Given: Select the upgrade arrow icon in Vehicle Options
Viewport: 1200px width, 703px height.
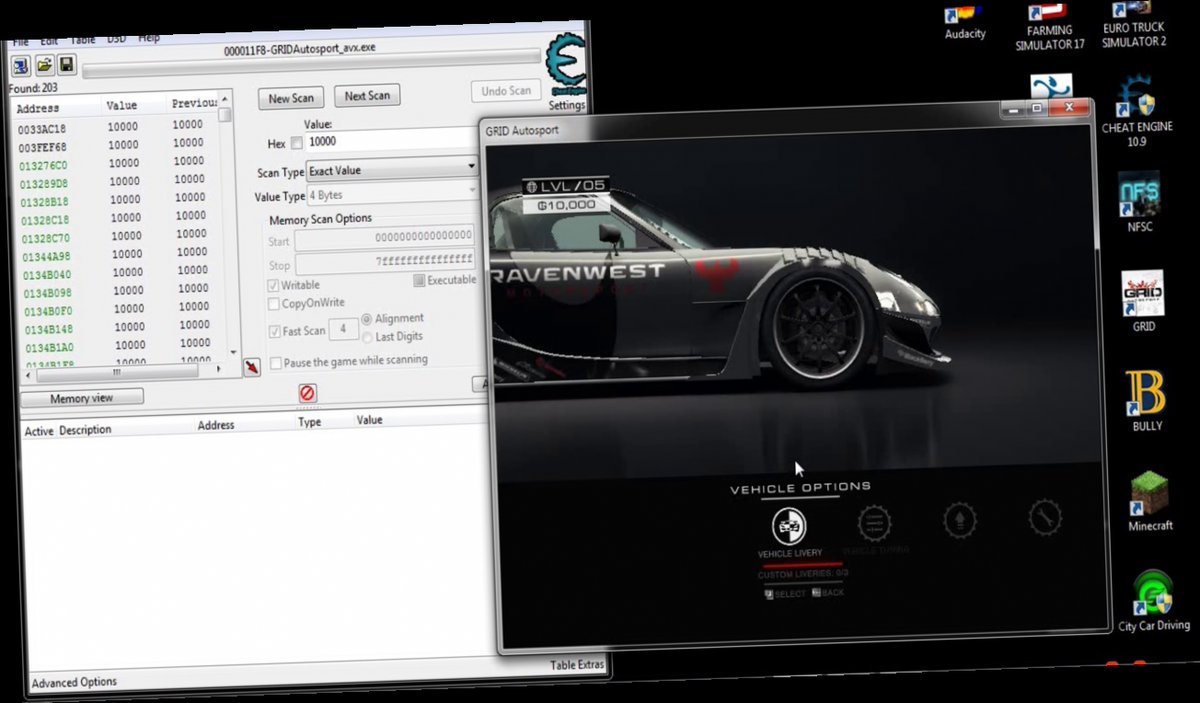Looking at the screenshot, I should tap(960, 520).
